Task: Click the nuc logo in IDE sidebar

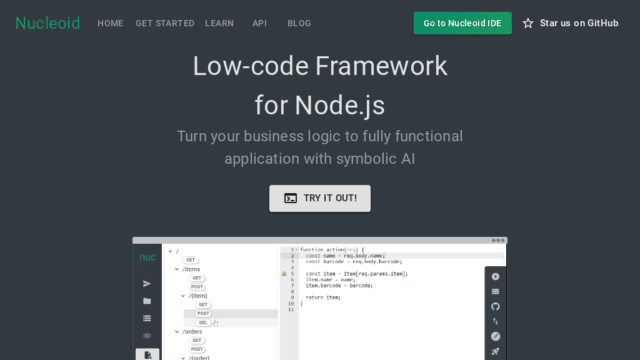Action: pos(147,257)
